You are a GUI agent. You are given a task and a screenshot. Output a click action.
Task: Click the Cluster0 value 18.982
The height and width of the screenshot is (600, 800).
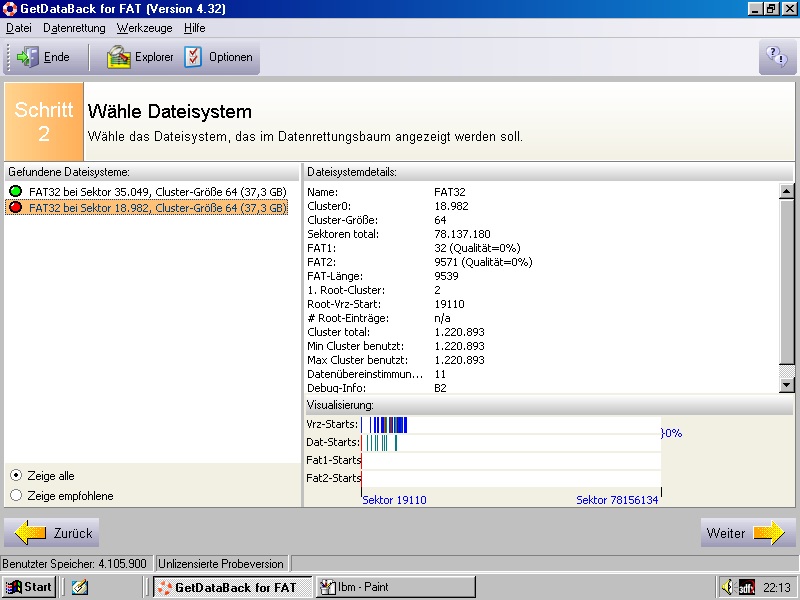(451, 206)
